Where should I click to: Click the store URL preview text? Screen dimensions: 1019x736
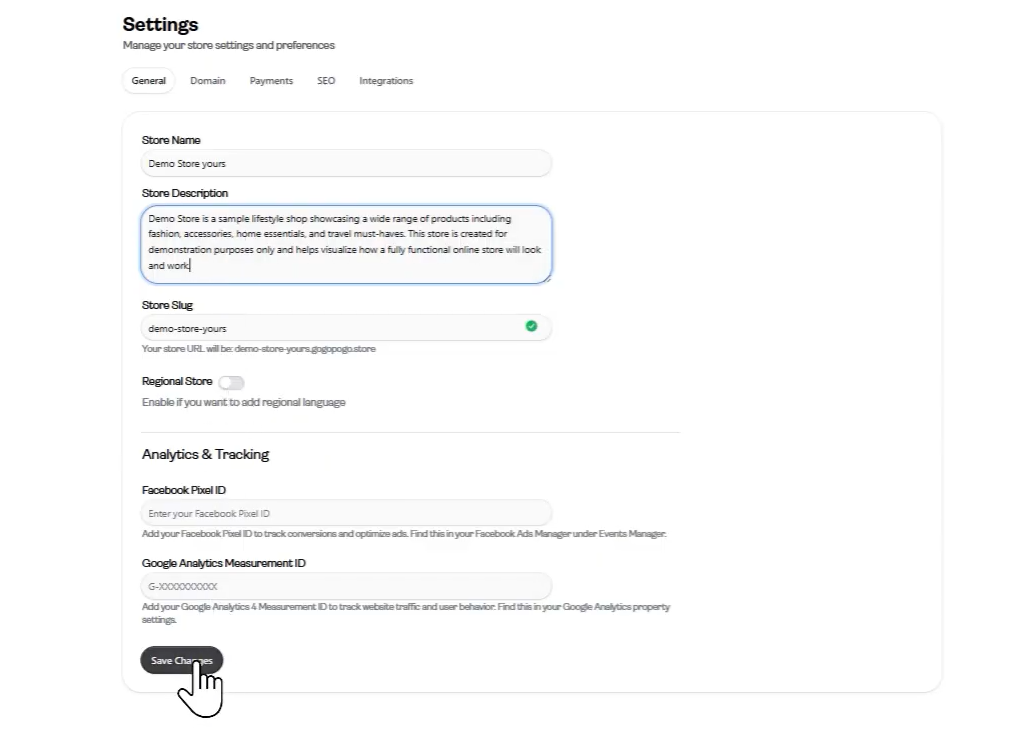259,349
